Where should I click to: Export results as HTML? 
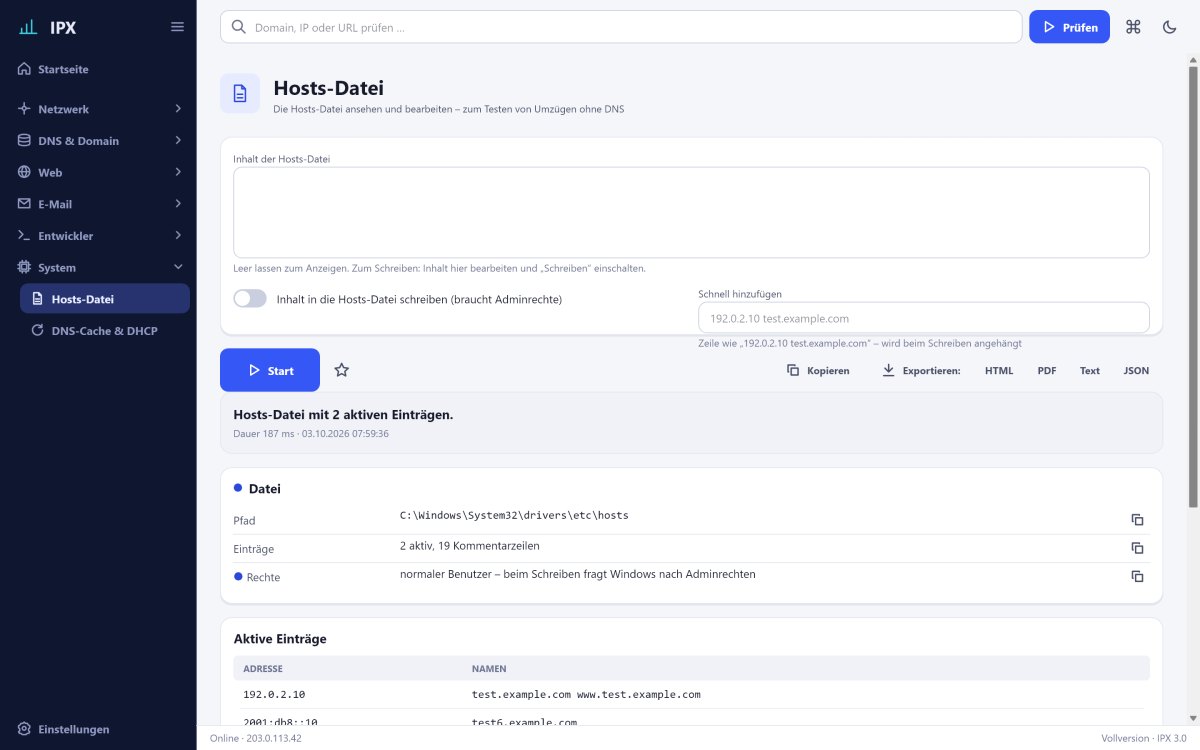pyautogui.click(x=999, y=370)
